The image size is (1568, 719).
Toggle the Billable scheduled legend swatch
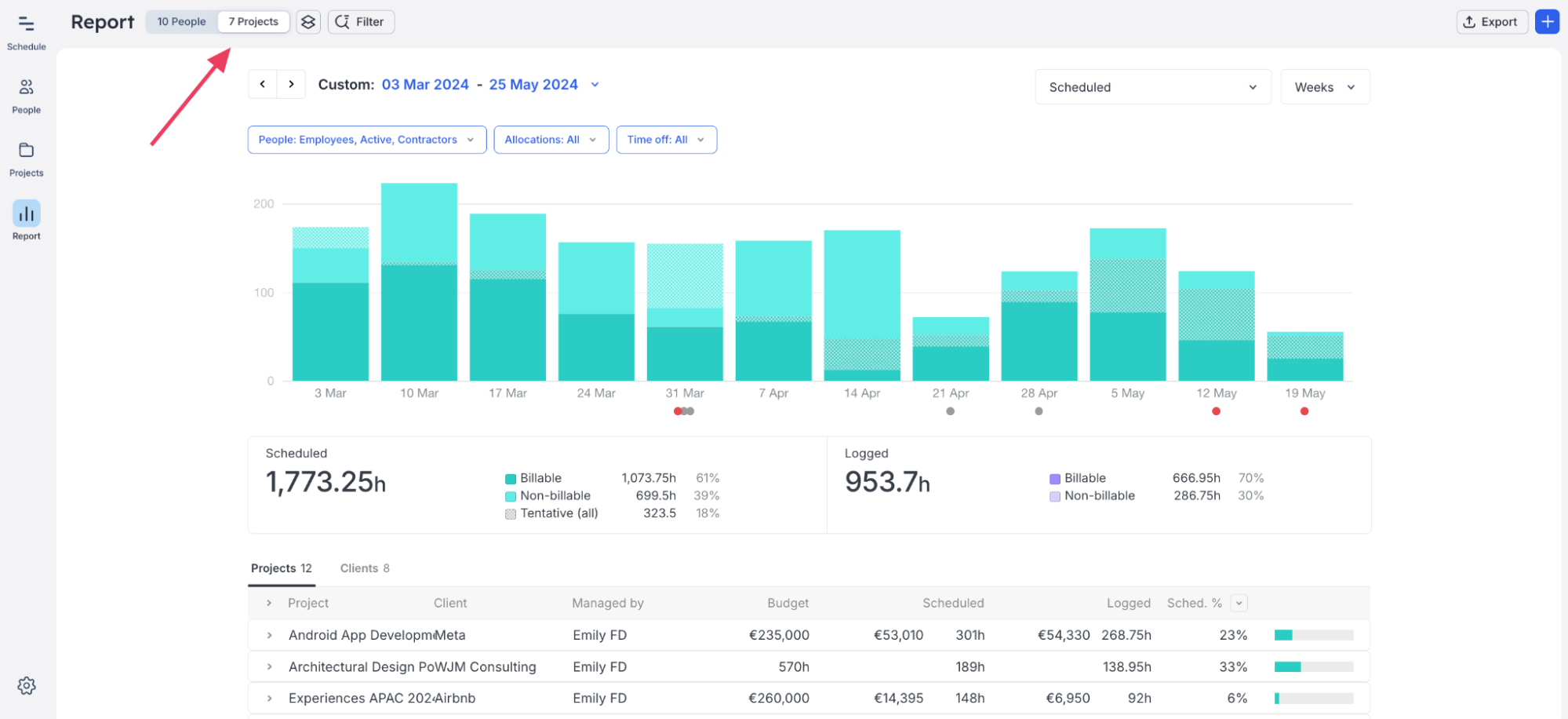511,479
